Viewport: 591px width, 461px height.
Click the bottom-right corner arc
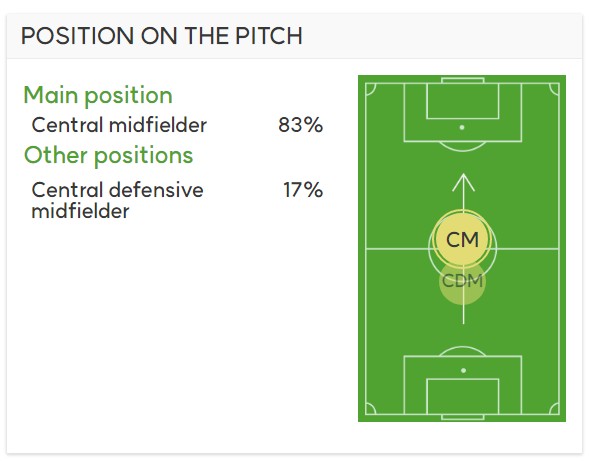(554, 409)
